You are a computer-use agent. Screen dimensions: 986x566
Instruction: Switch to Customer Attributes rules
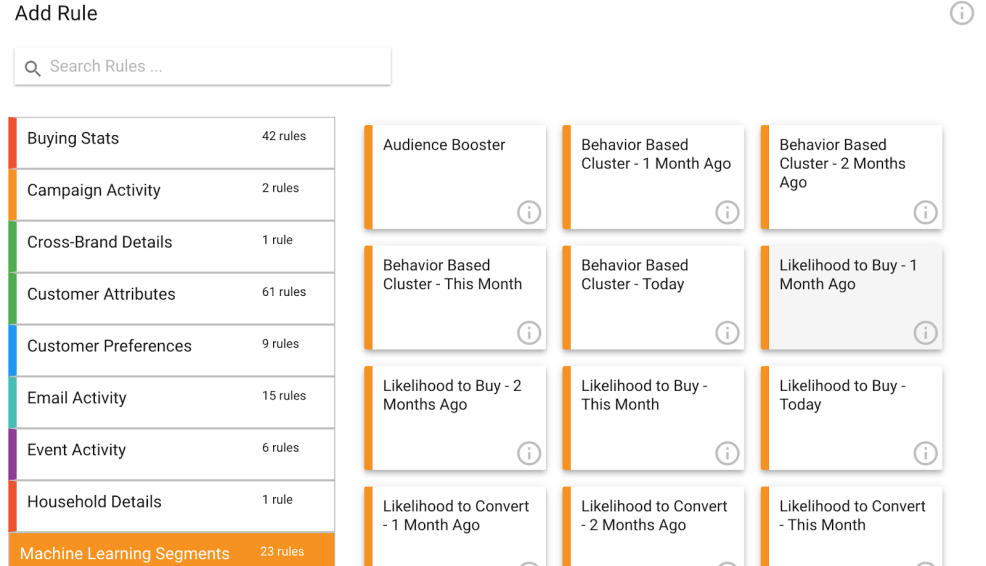(172, 295)
